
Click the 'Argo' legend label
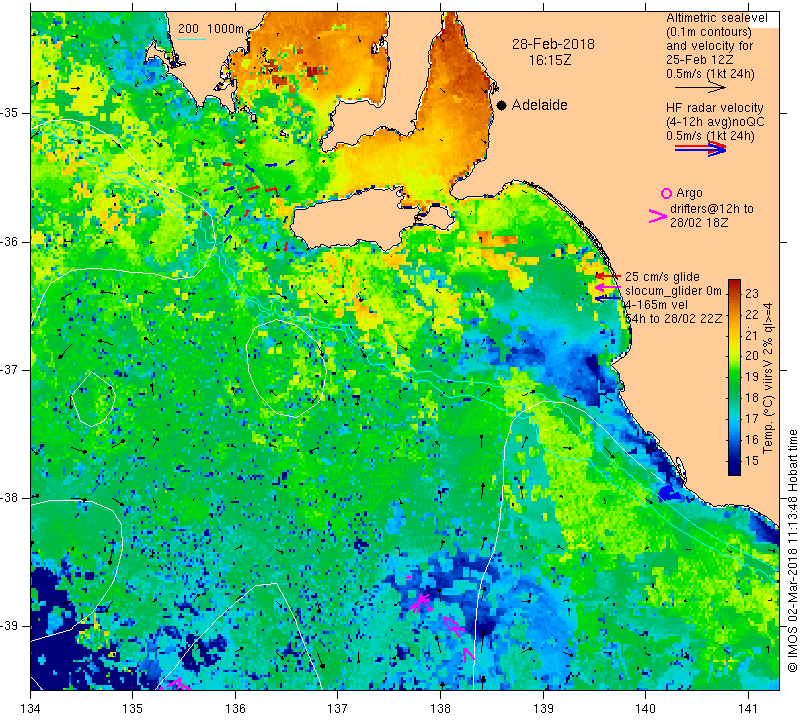pos(689,193)
